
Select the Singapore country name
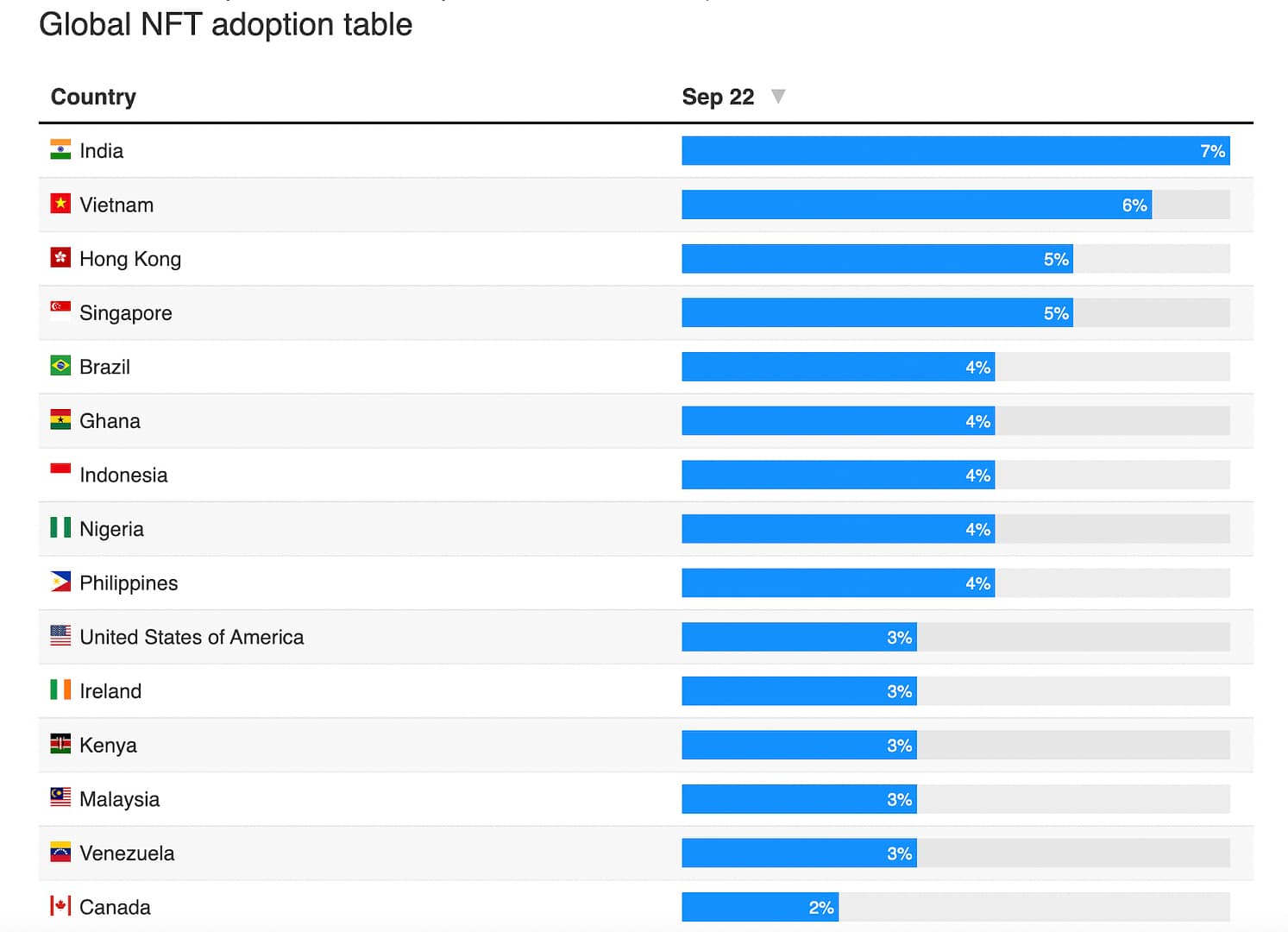tap(126, 313)
